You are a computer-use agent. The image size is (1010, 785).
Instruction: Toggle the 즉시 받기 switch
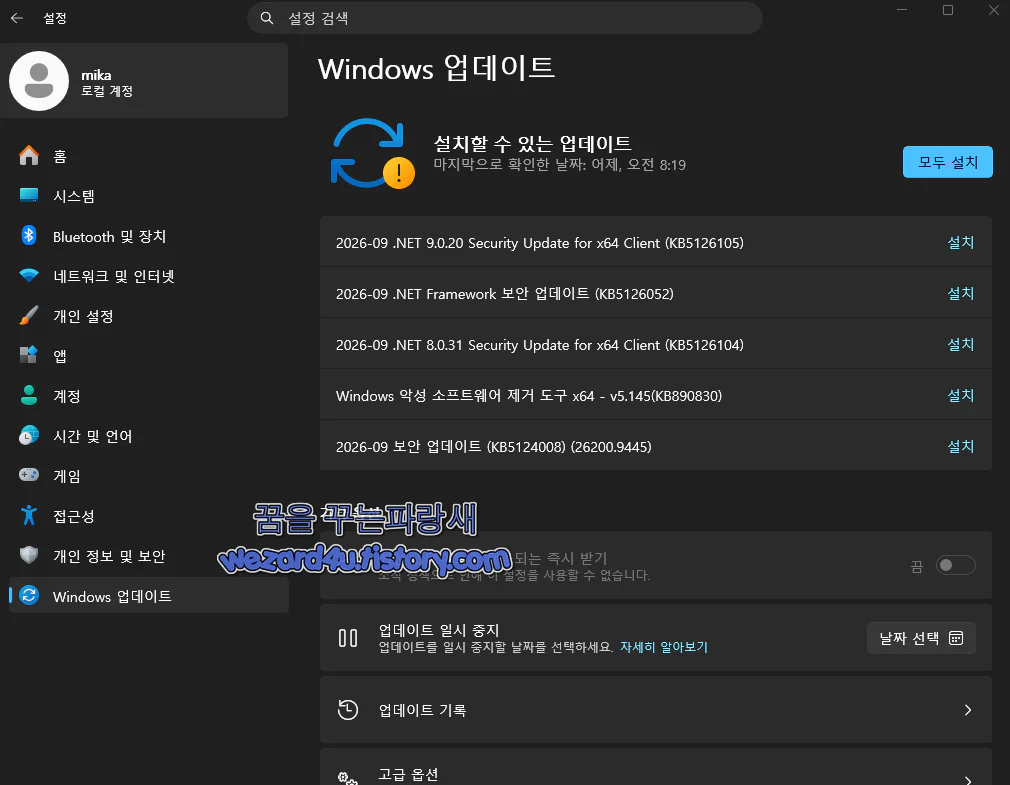coord(955,565)
